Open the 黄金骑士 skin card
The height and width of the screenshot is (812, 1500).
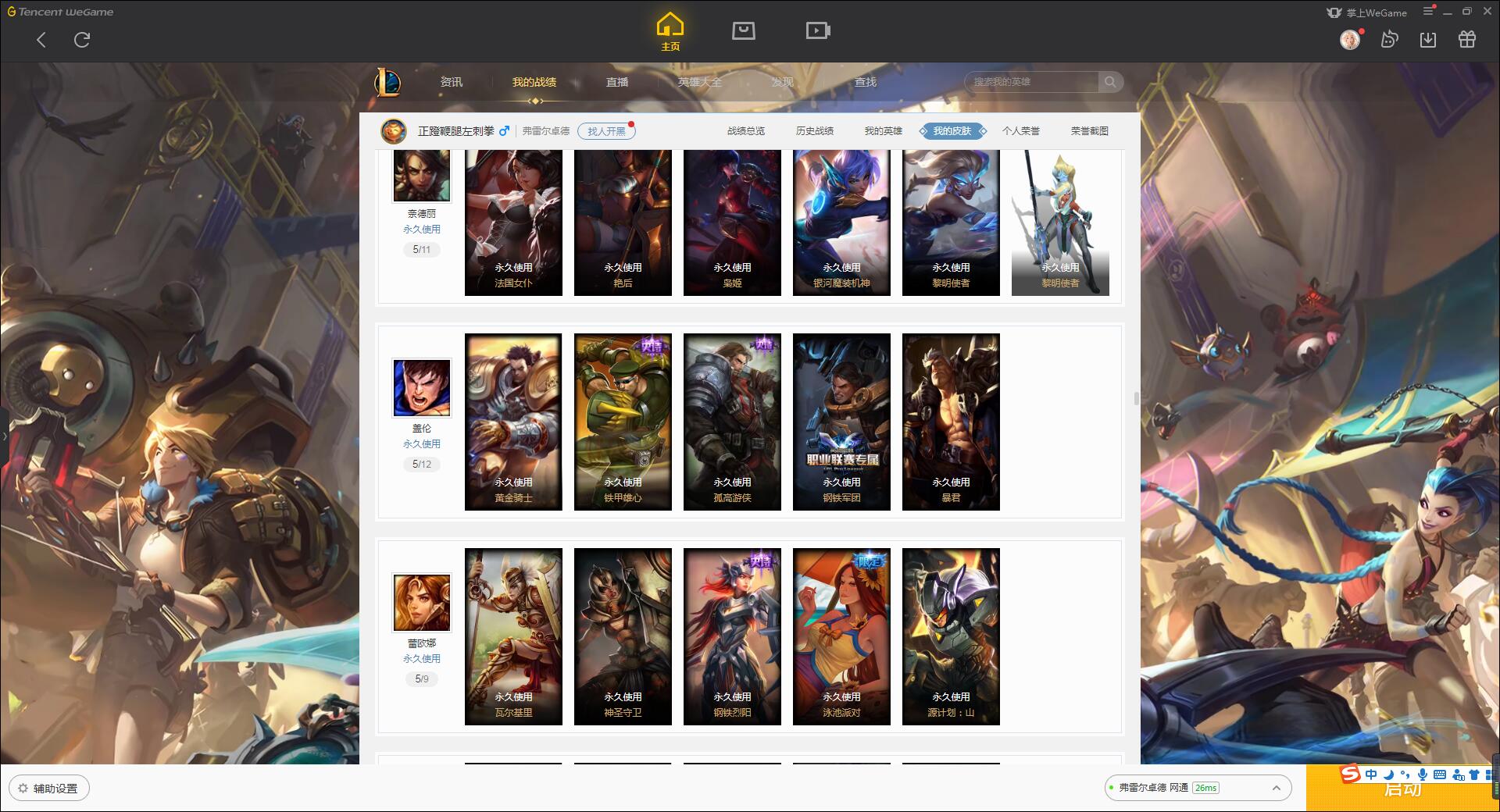[513, 422]
